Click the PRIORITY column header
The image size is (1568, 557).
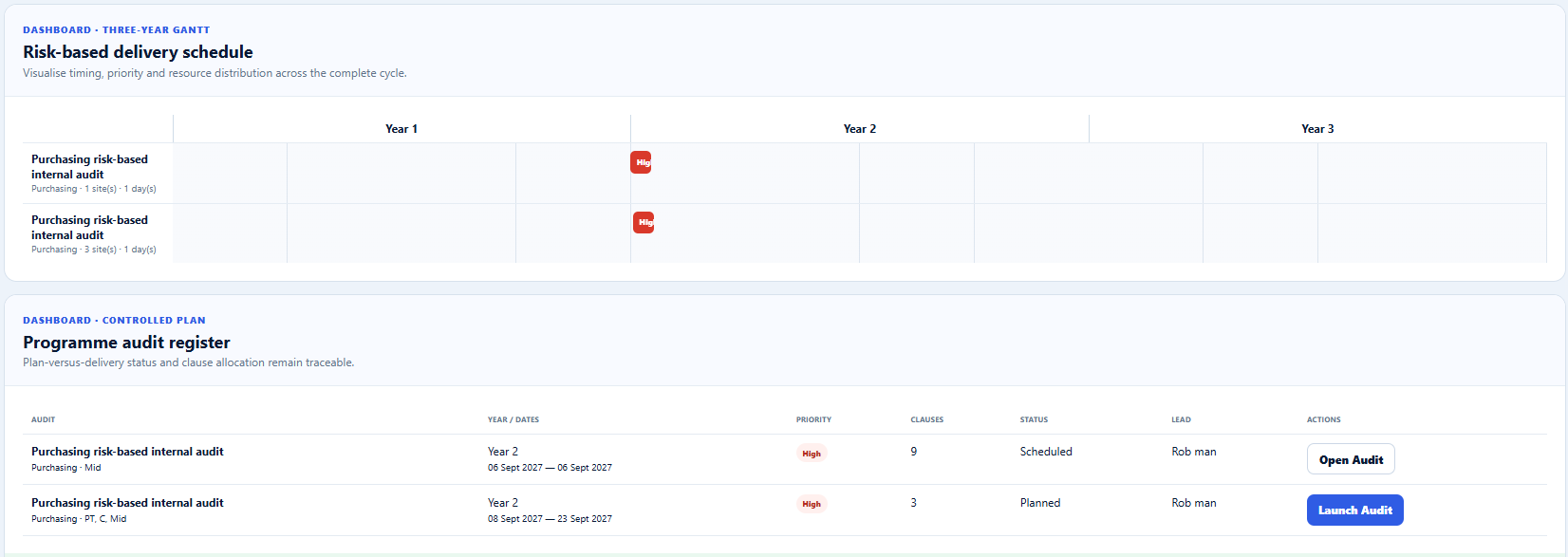(x=813, y=419)
